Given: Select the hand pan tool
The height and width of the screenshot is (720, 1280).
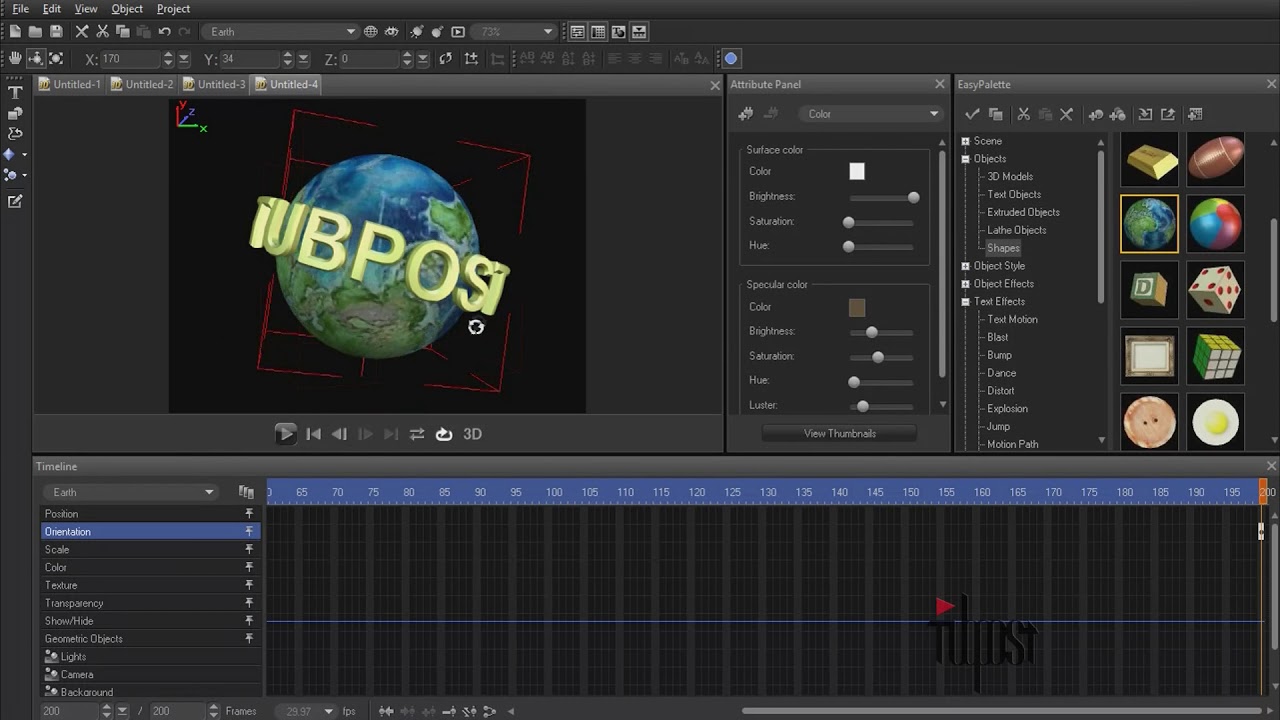Looking at the screenshot, I should [15, 59].
